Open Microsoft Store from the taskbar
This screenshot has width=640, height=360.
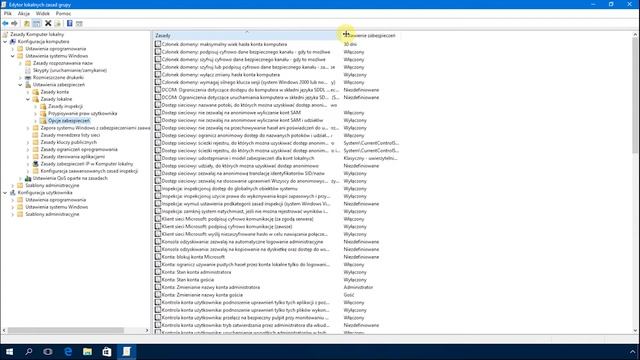107,351
